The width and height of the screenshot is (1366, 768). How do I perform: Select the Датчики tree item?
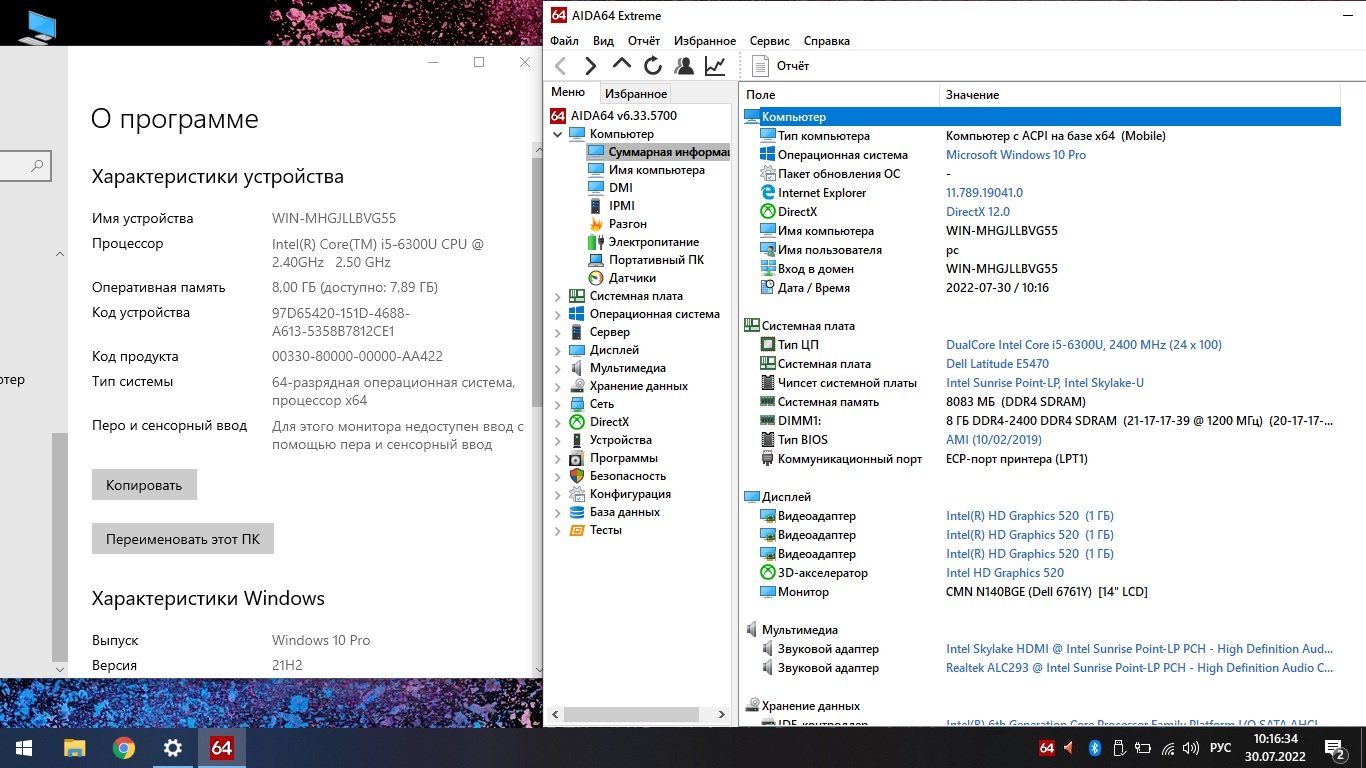(x=622, y=278)
